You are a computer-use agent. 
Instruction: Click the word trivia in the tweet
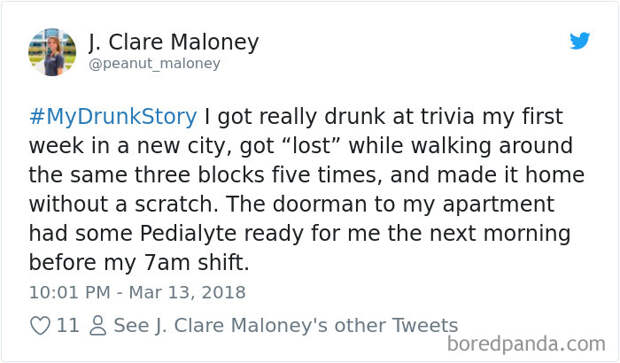[x=447, y=116]
